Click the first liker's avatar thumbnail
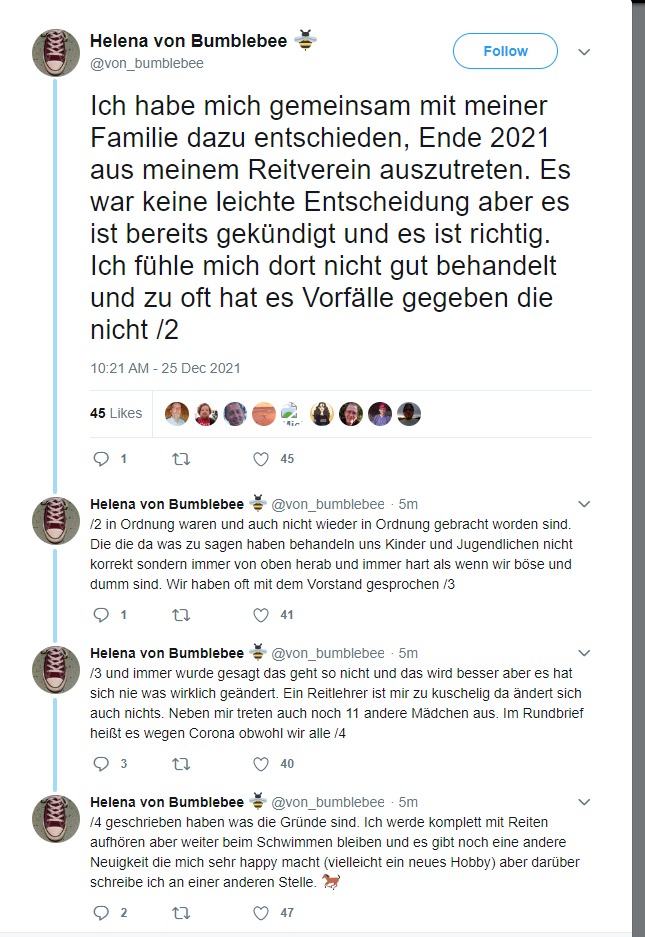The height and width of the screenshot is (937, 645). click(x=176, y=413)
